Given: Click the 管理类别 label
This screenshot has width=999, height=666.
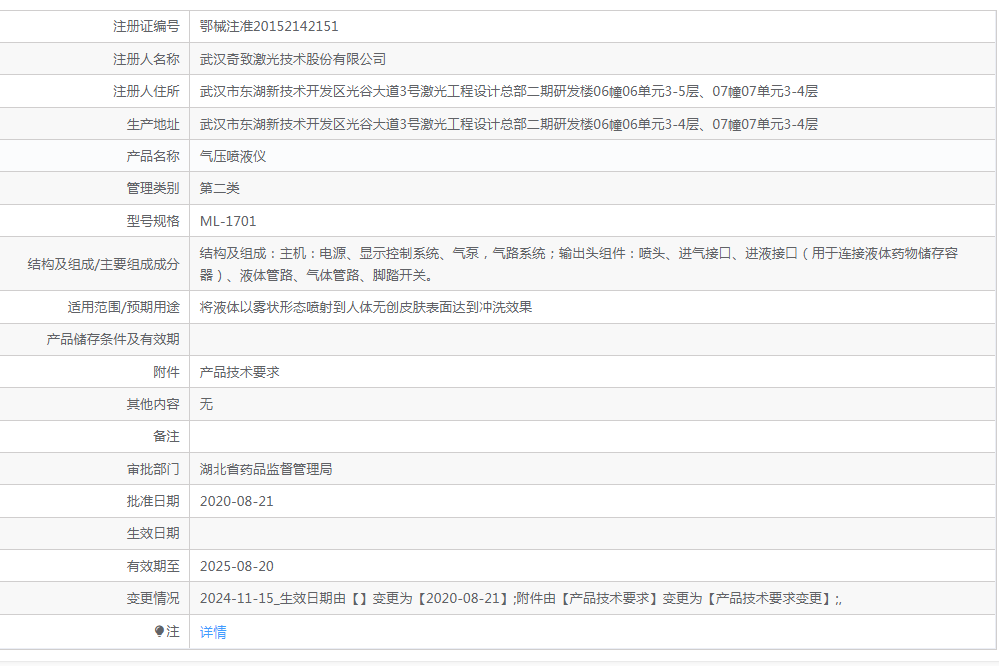Looking at the screenshot, I should [x=153, y=188].
